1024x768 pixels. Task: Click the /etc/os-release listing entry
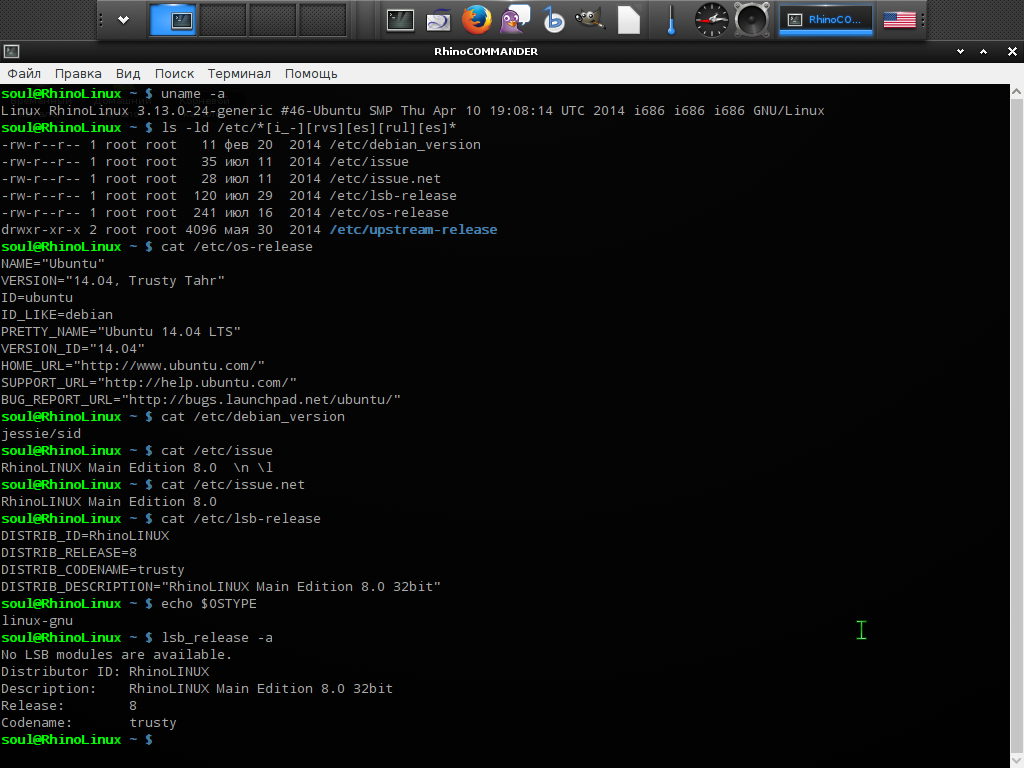point(389,212)
